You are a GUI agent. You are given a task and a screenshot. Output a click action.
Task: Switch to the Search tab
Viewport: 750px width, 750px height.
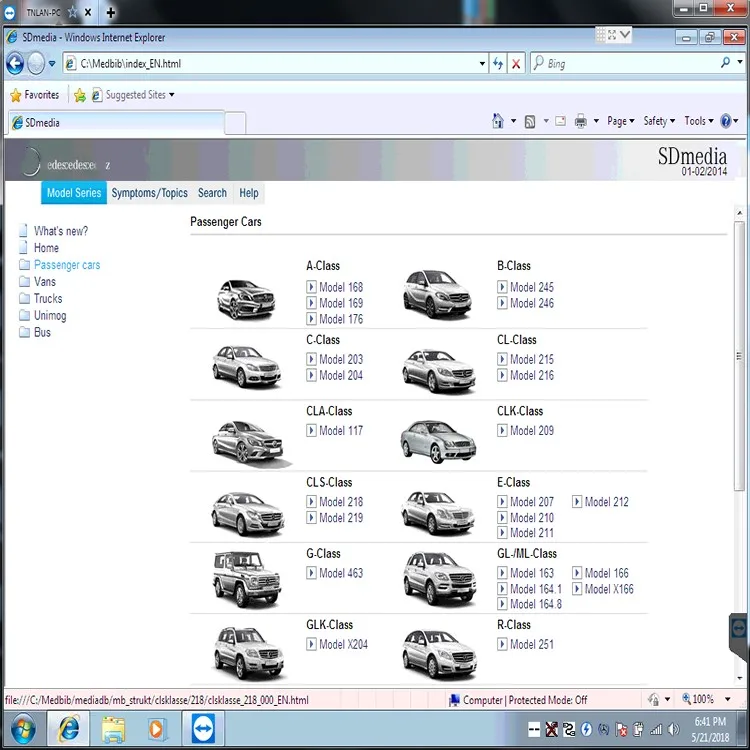coord(212,193)
